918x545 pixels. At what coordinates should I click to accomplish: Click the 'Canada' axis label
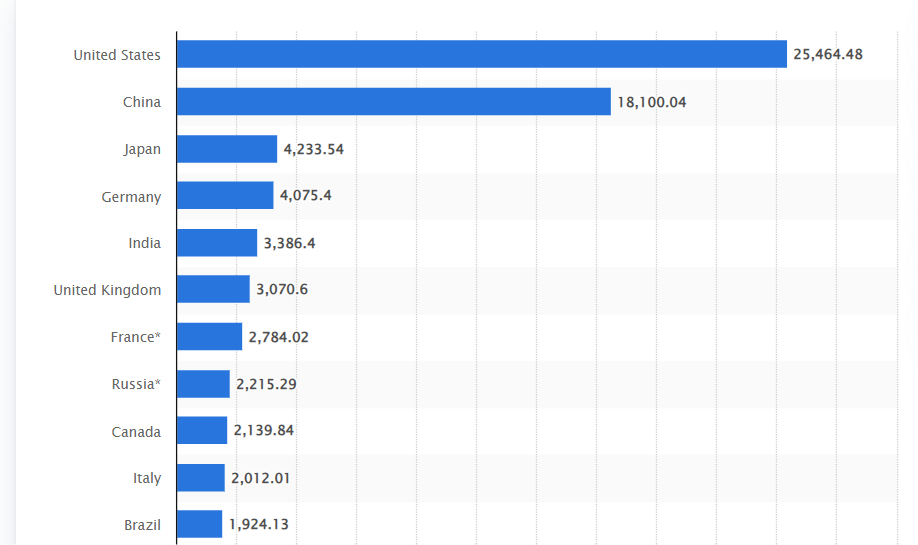click(136, 432)
